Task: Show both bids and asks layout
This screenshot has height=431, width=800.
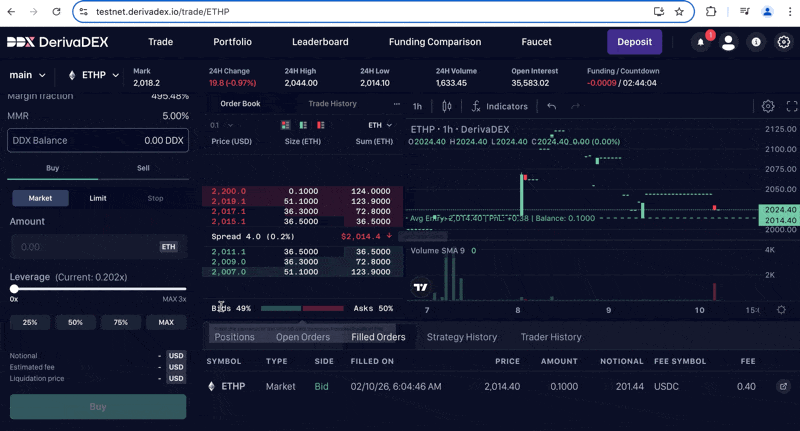Action: coord(285,125)
